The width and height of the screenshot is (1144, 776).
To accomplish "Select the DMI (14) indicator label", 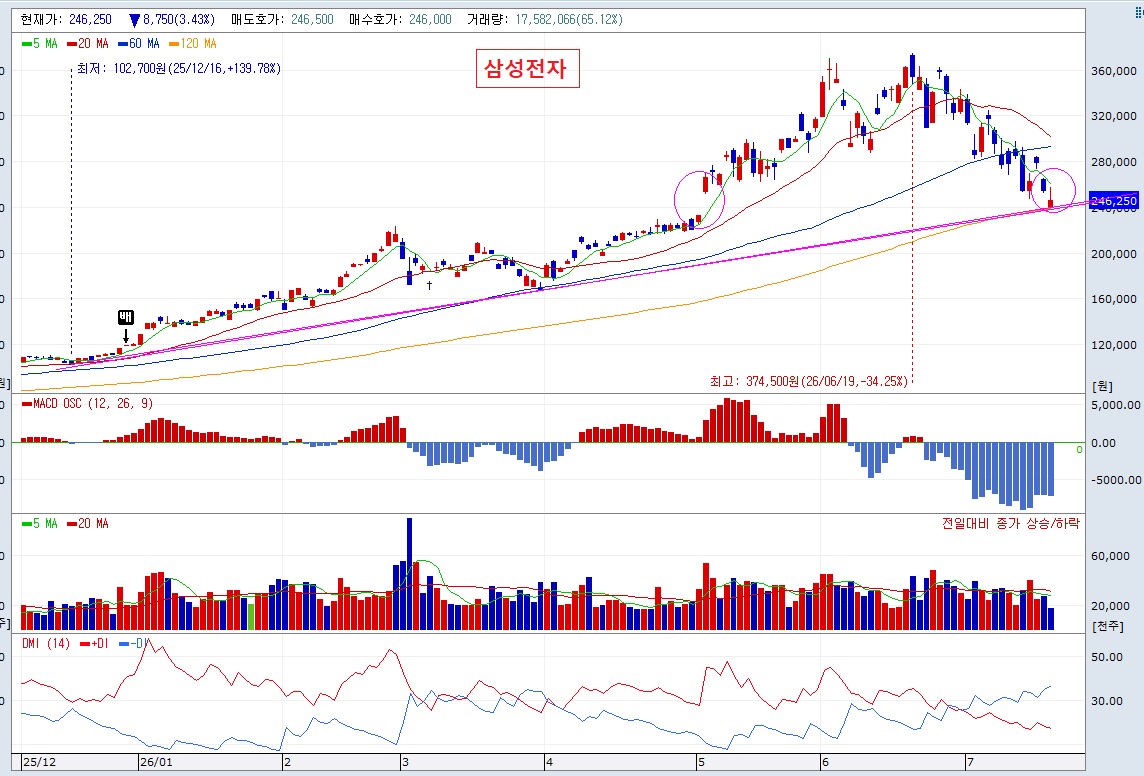I will [46, 643].
